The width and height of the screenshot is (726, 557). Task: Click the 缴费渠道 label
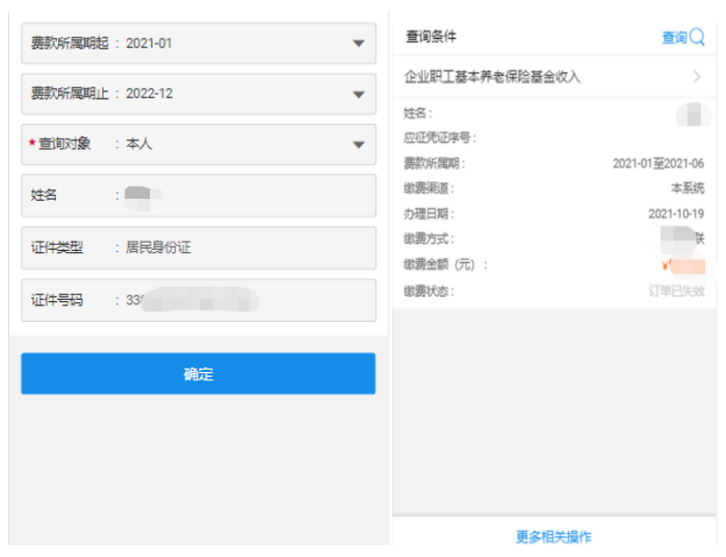[x=428, y=188]
